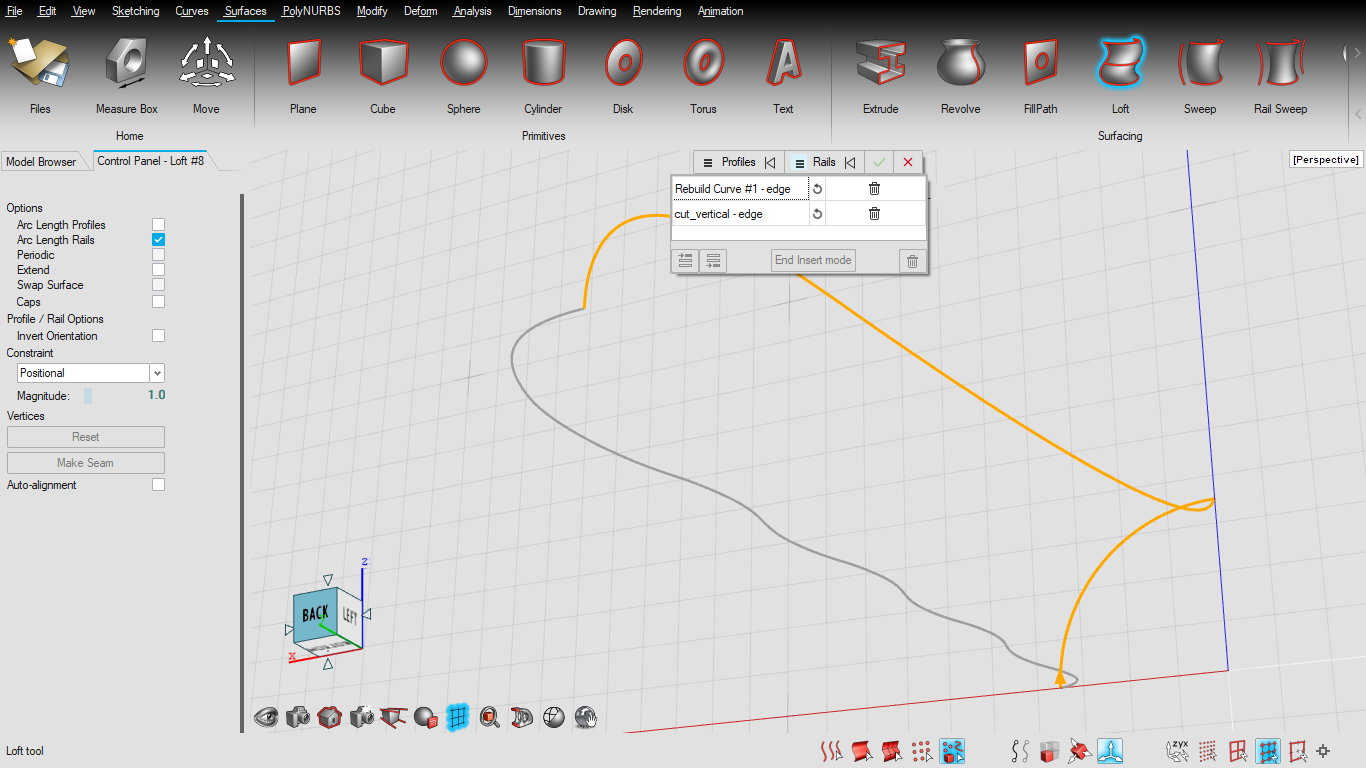This screenshot has height=768, width=1366.
Task: Reverse direction of the cut_vertical rail
Action: click(817, 213)
